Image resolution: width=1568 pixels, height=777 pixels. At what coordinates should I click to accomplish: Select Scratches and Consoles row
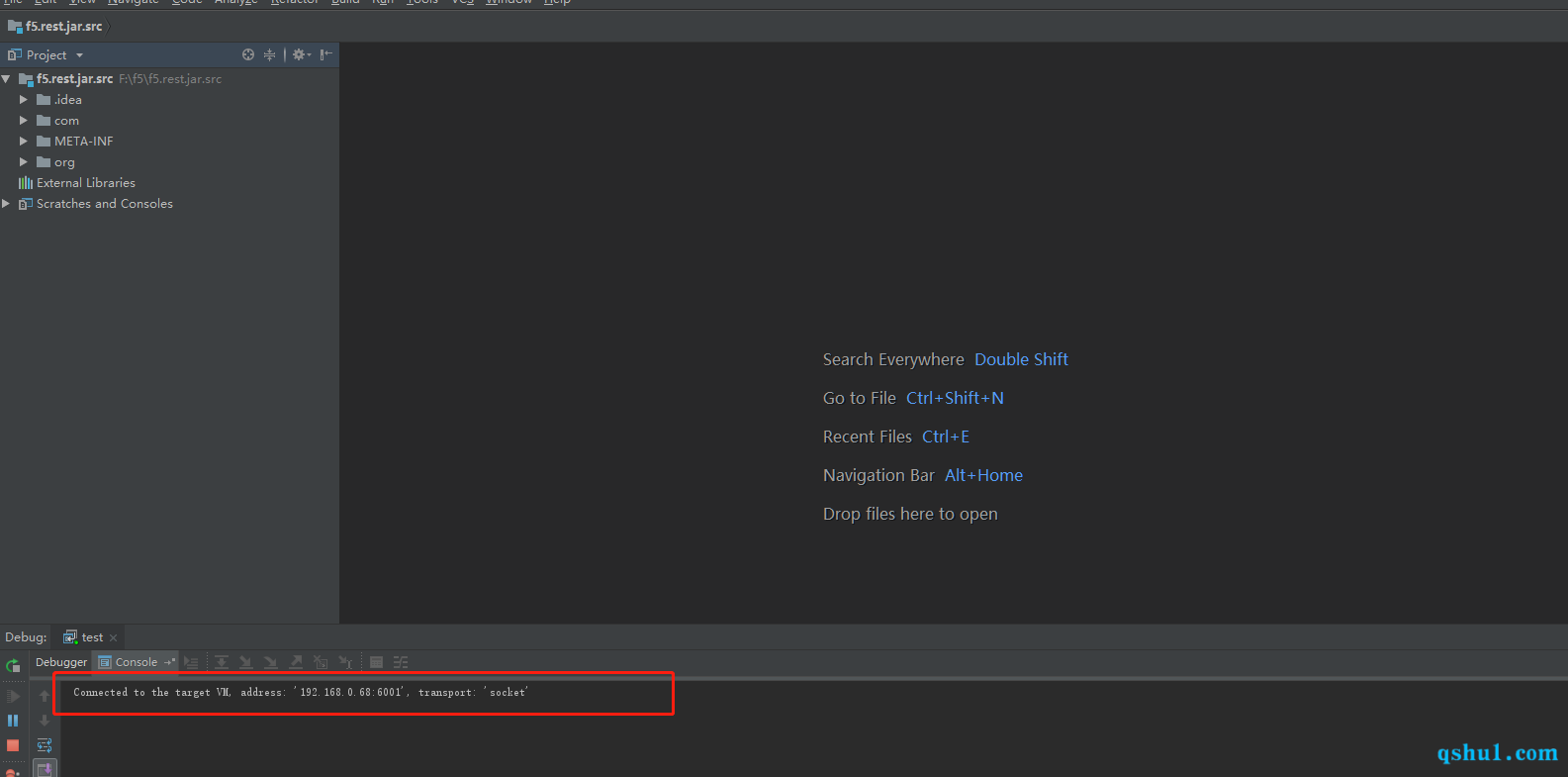[169, 204]
